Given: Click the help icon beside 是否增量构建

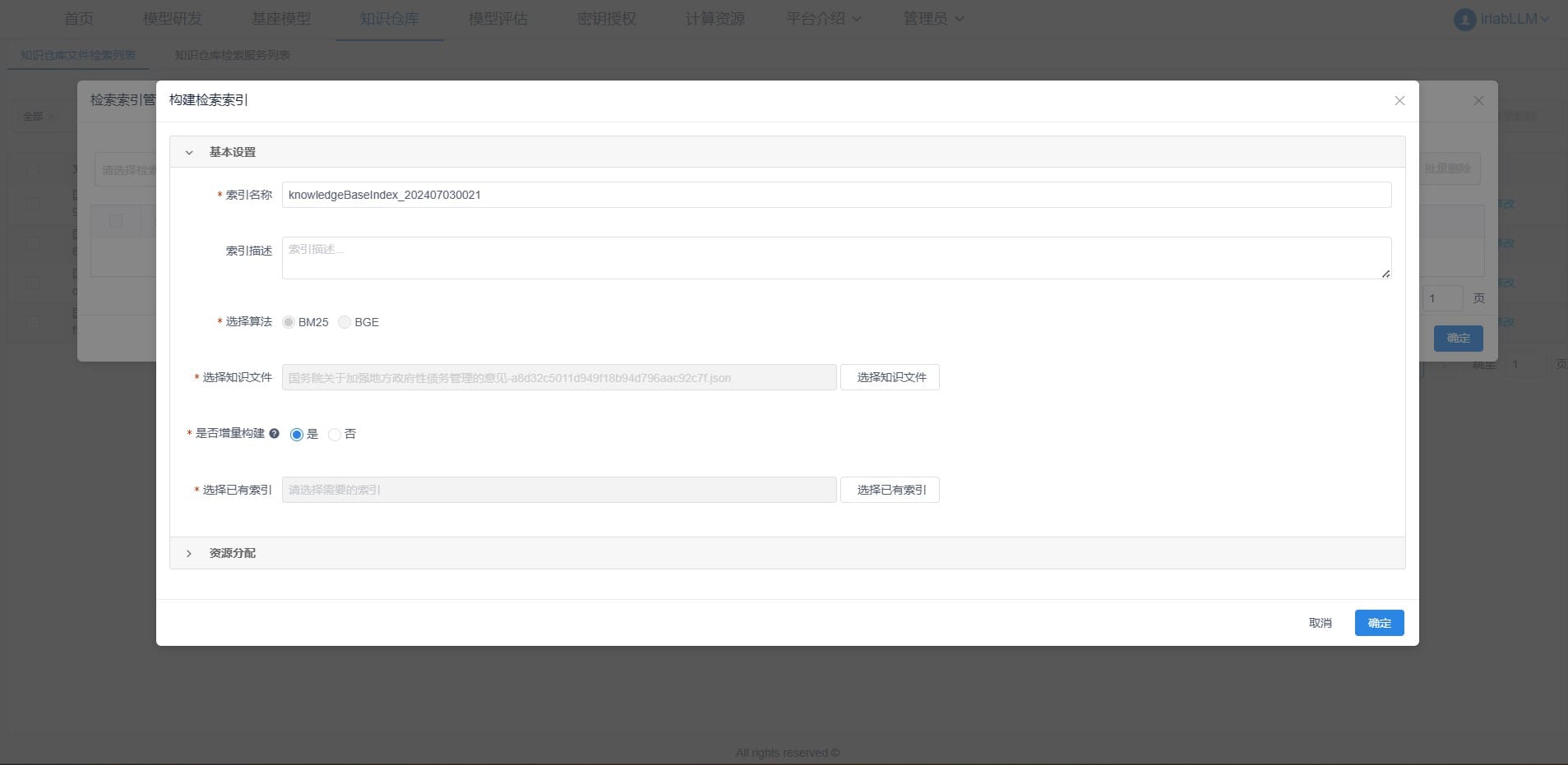Looking at the screenshot, I should 274,433.
